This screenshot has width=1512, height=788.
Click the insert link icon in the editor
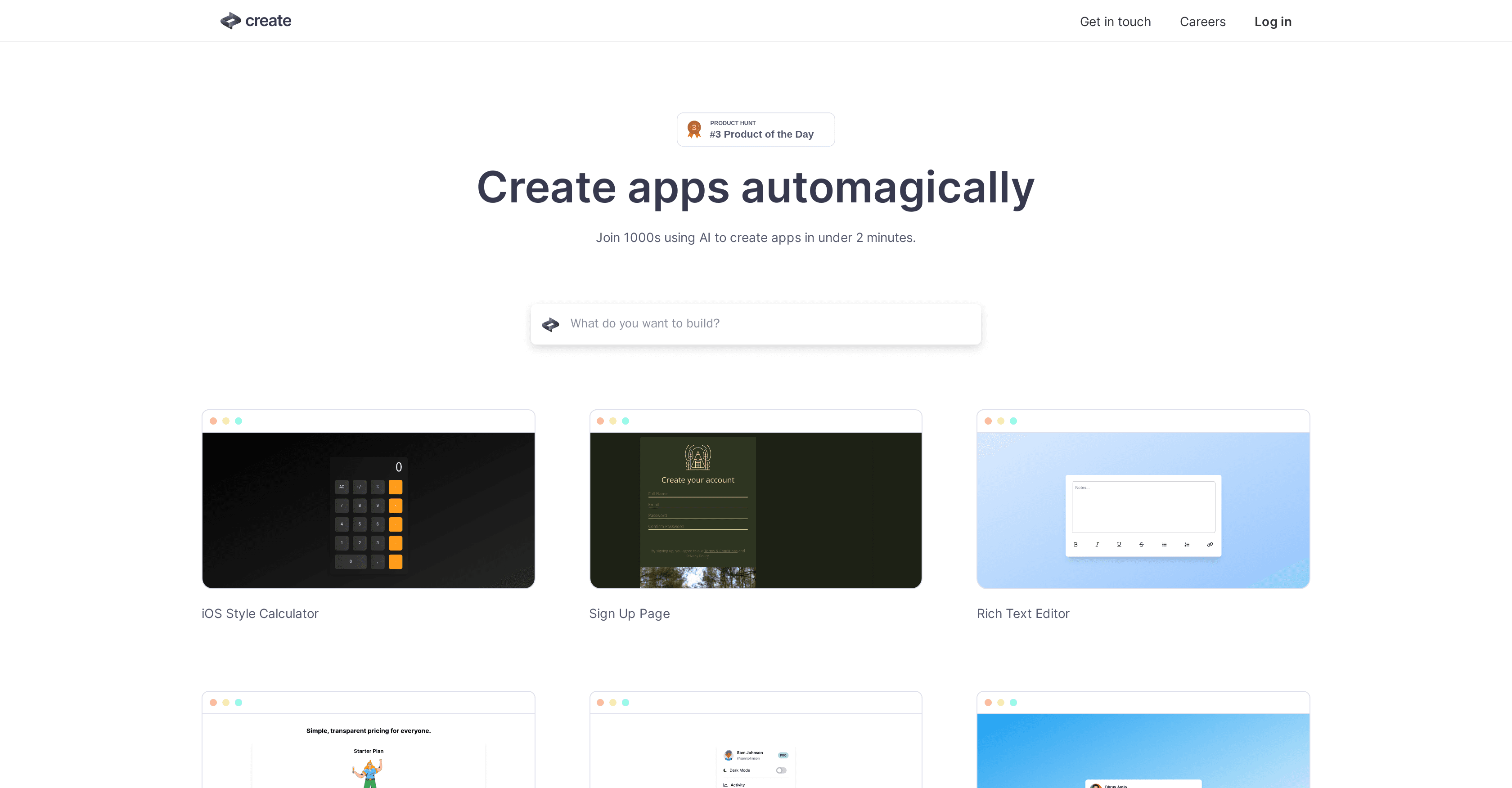tap(1210, 545)
